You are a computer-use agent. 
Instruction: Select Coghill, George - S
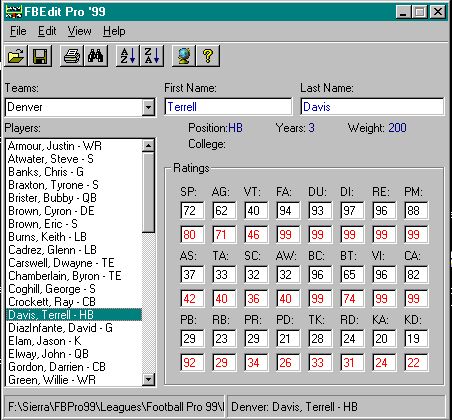coord(74,289)
